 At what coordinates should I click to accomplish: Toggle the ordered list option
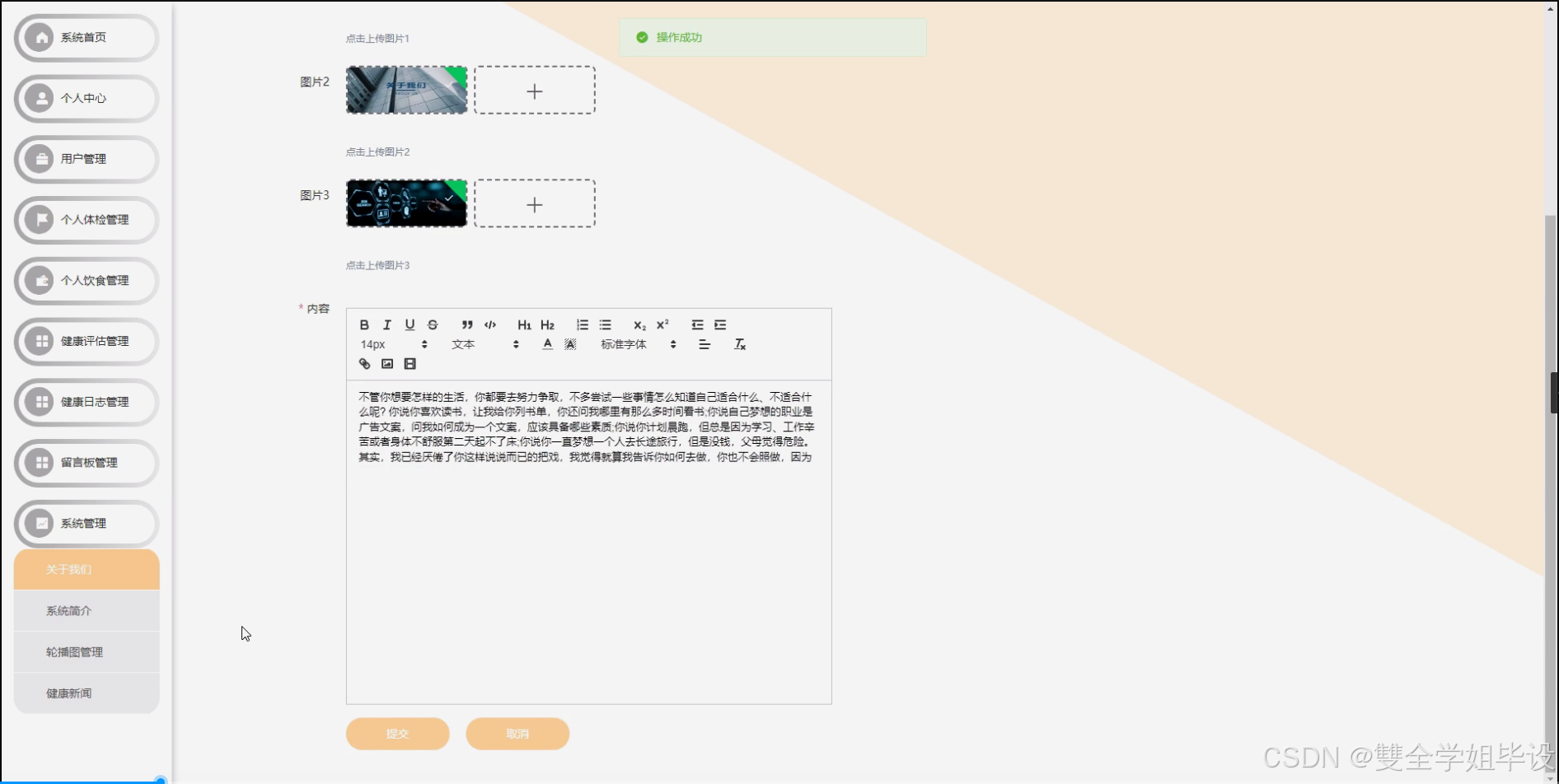[x=583, y=324]
